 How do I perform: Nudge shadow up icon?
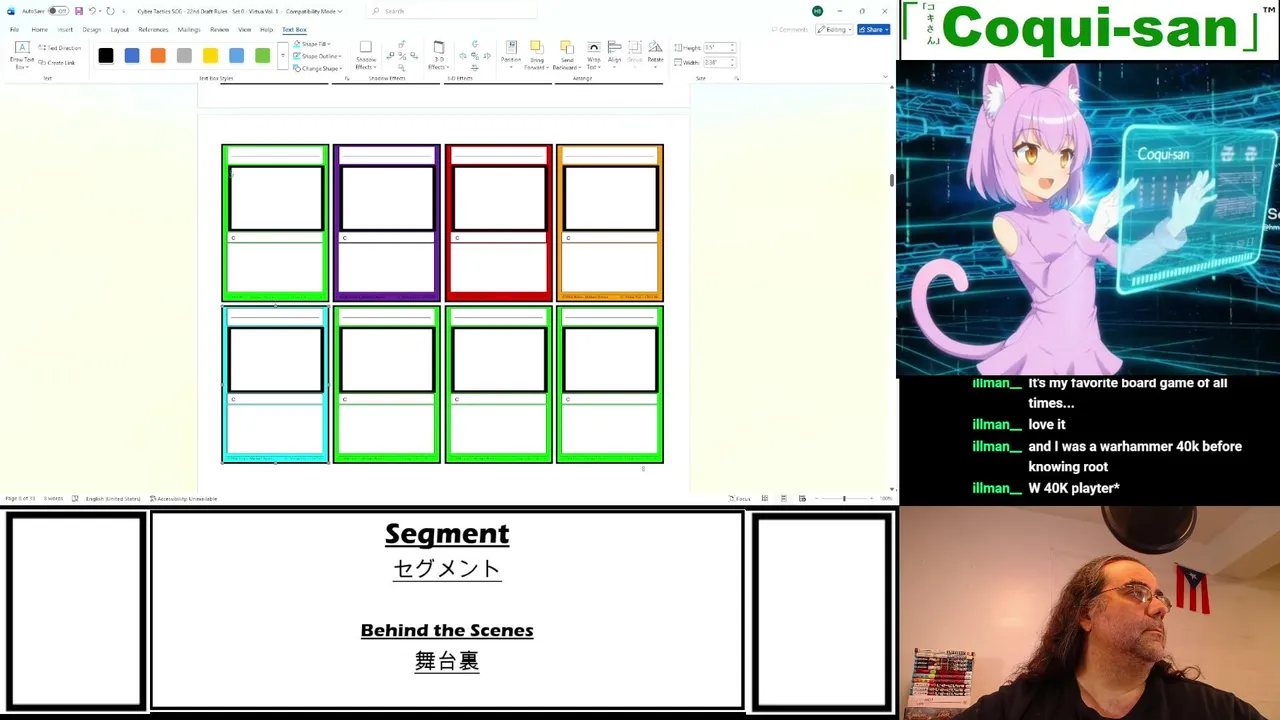pyautogui.click(x=401, y=45)
